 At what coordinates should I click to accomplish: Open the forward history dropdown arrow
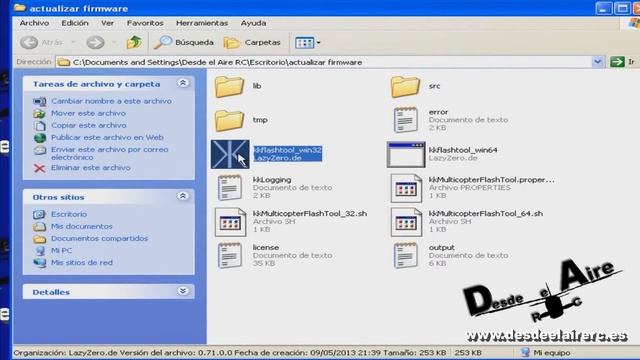(x=114, y=42)
